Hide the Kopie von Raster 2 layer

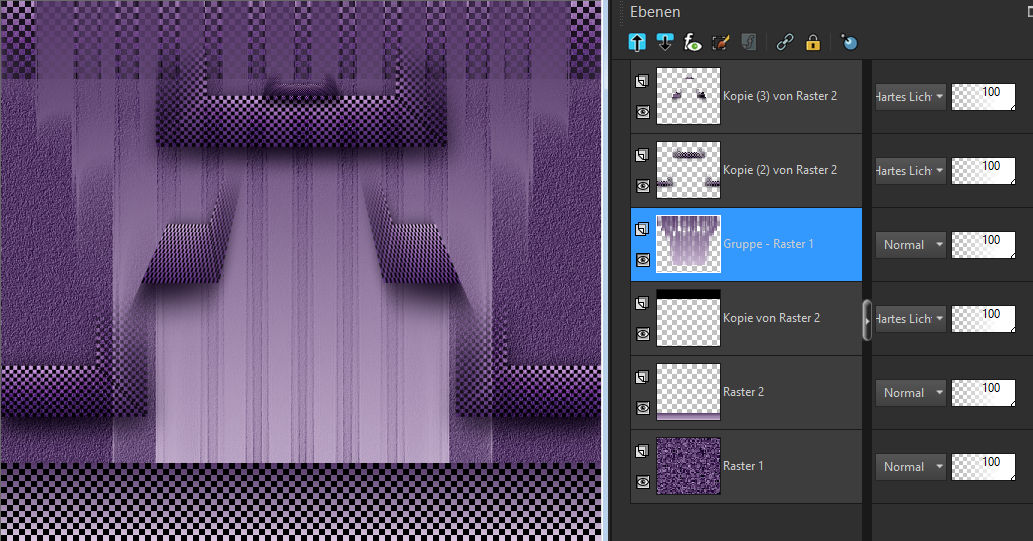click(642, 335)
